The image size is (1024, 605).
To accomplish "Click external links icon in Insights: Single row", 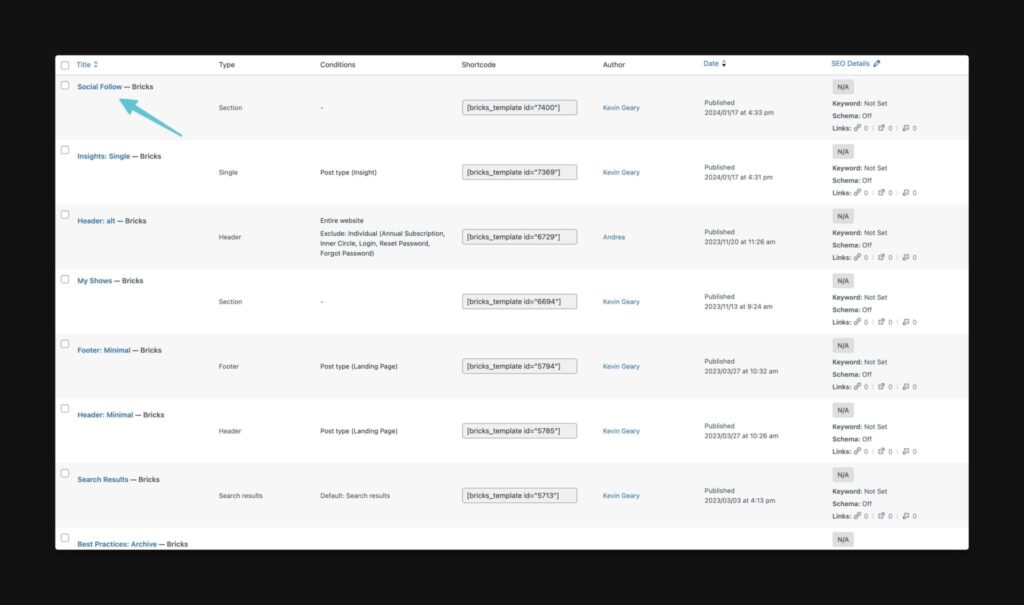I will point(881,193).
